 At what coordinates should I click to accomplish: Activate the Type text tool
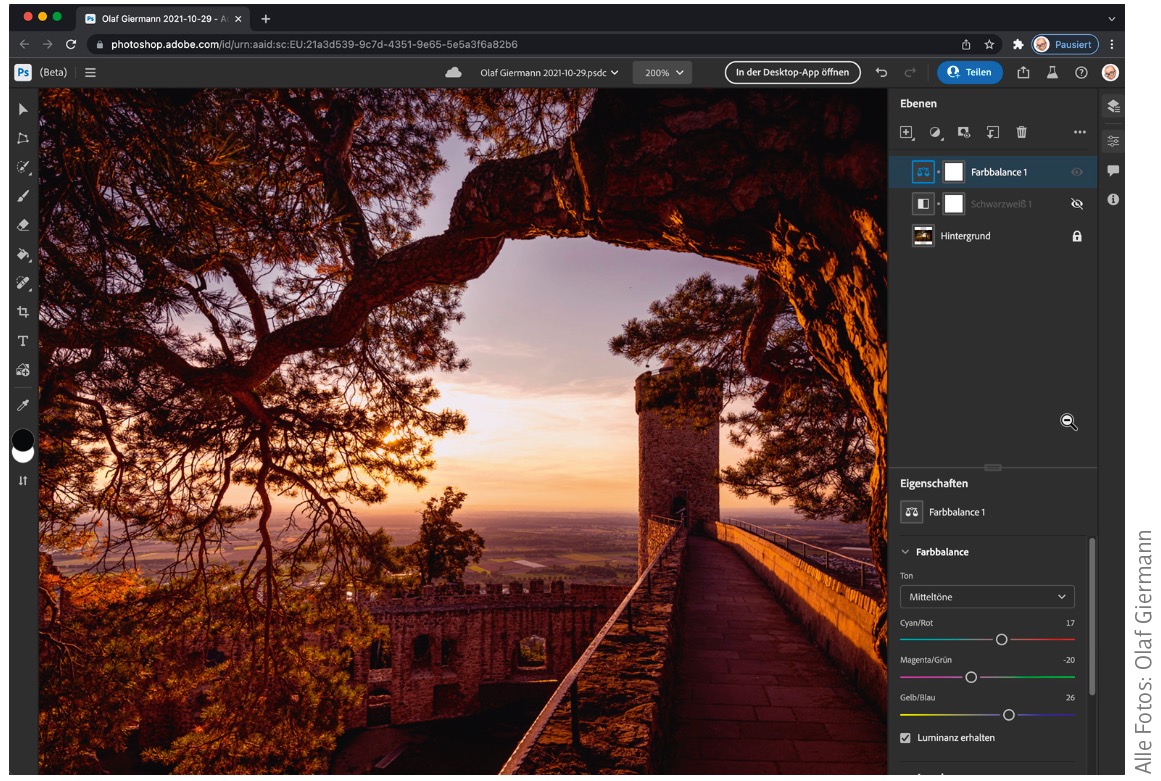[x=23, y=341]
